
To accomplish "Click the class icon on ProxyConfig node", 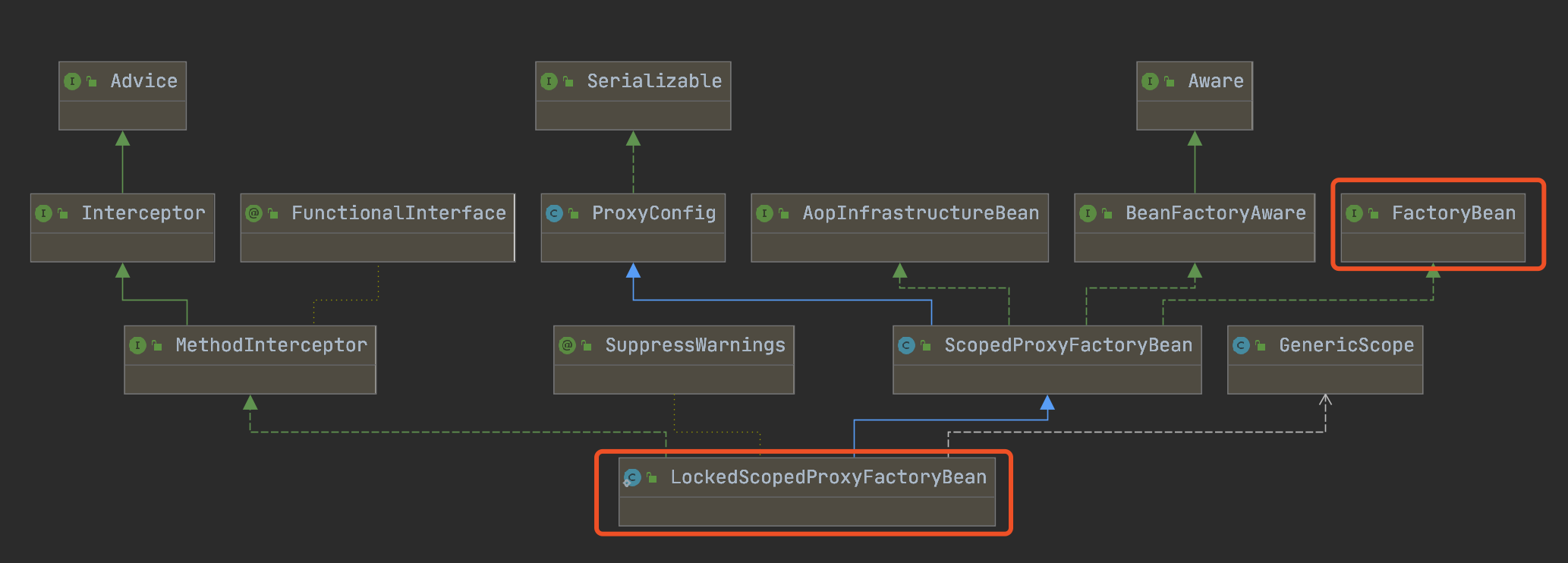I will (x=554, y=213).
